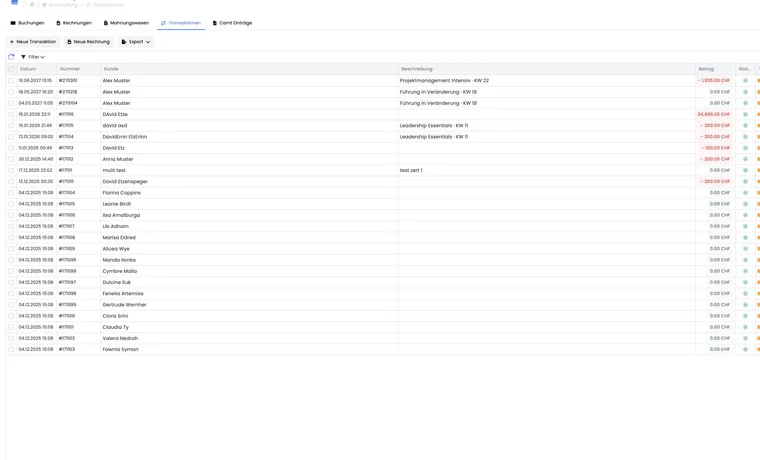This screenshot has height=460, width=760.
Task: Toggle the select-all header checkbox
Action: point(11,69)
